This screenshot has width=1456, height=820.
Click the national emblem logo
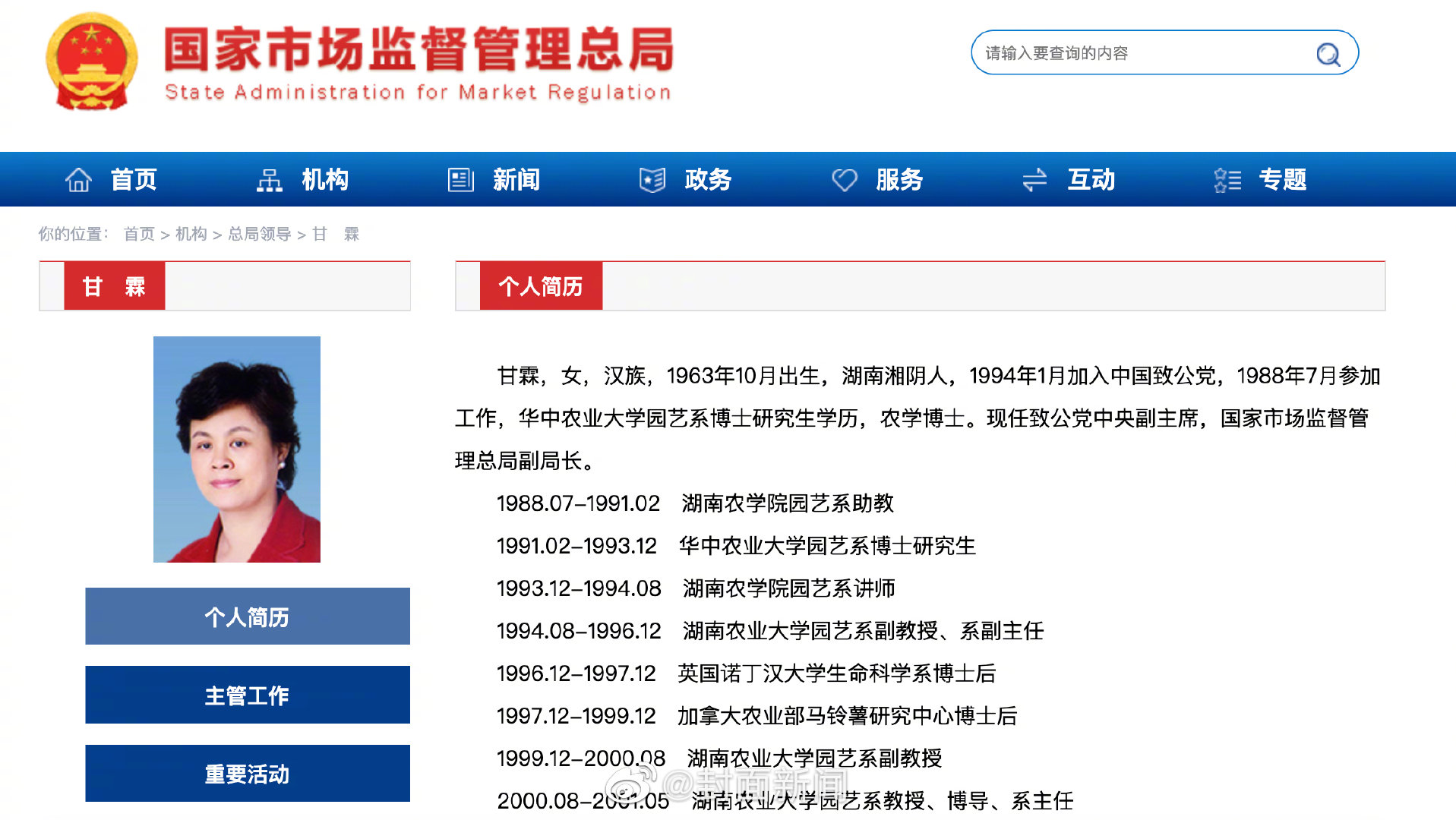(92, 61)
